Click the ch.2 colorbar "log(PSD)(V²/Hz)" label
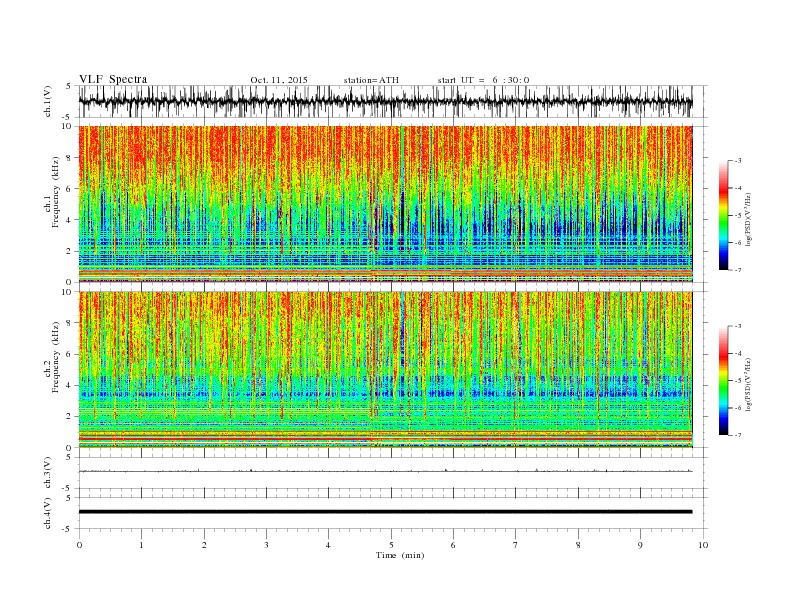This screenshot has width=792, height=612. click(x=749, y=383)
